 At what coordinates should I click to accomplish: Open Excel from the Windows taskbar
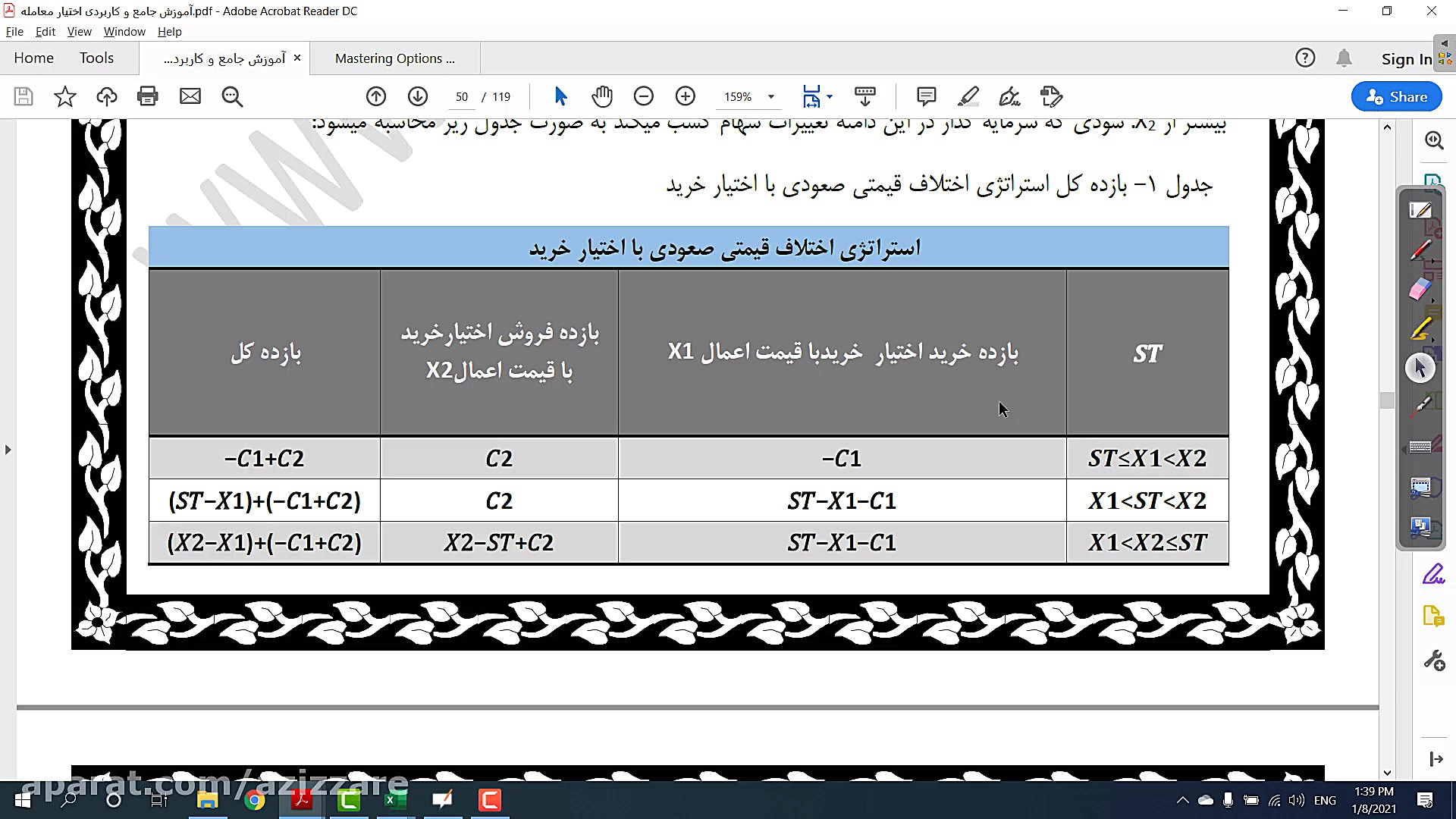pos(395,800)
